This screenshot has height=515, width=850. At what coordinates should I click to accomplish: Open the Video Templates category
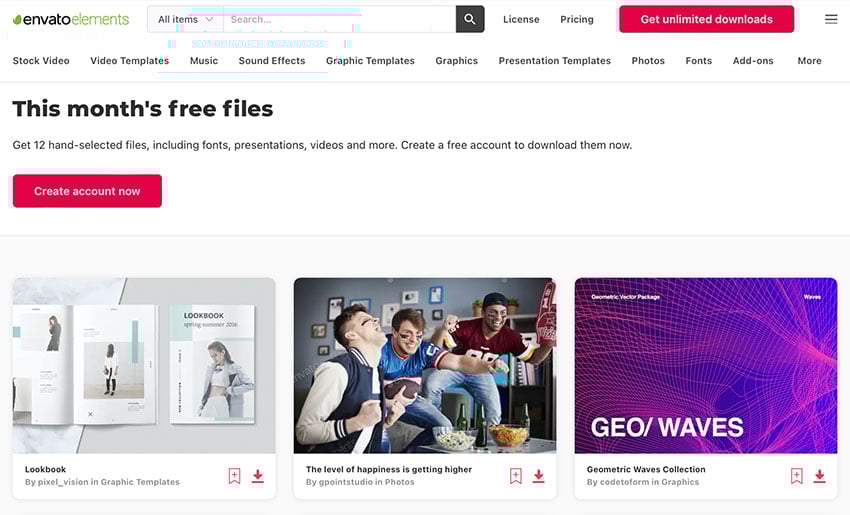point(130,61)
